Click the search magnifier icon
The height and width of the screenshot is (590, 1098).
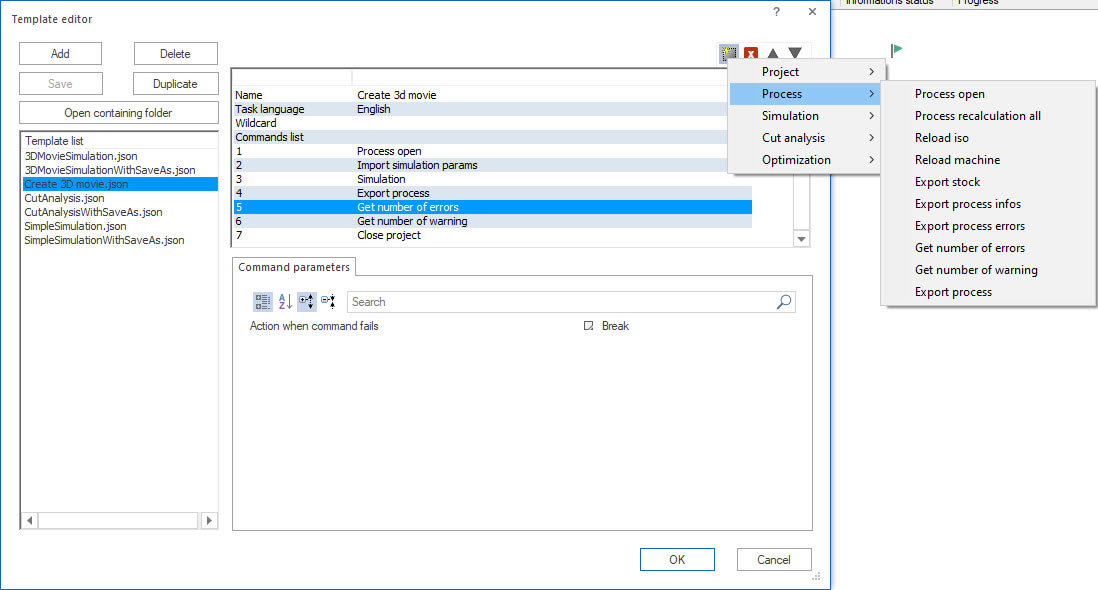(x=784, y=301)
